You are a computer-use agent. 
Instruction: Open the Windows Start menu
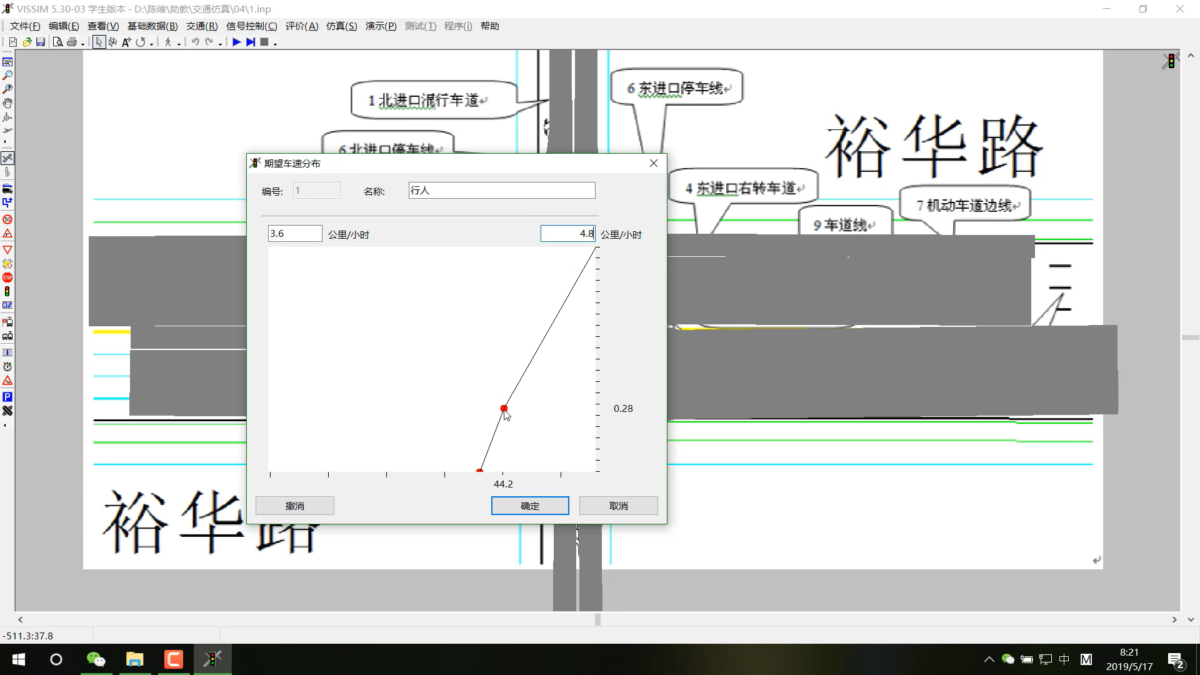[x=18, y=659]
